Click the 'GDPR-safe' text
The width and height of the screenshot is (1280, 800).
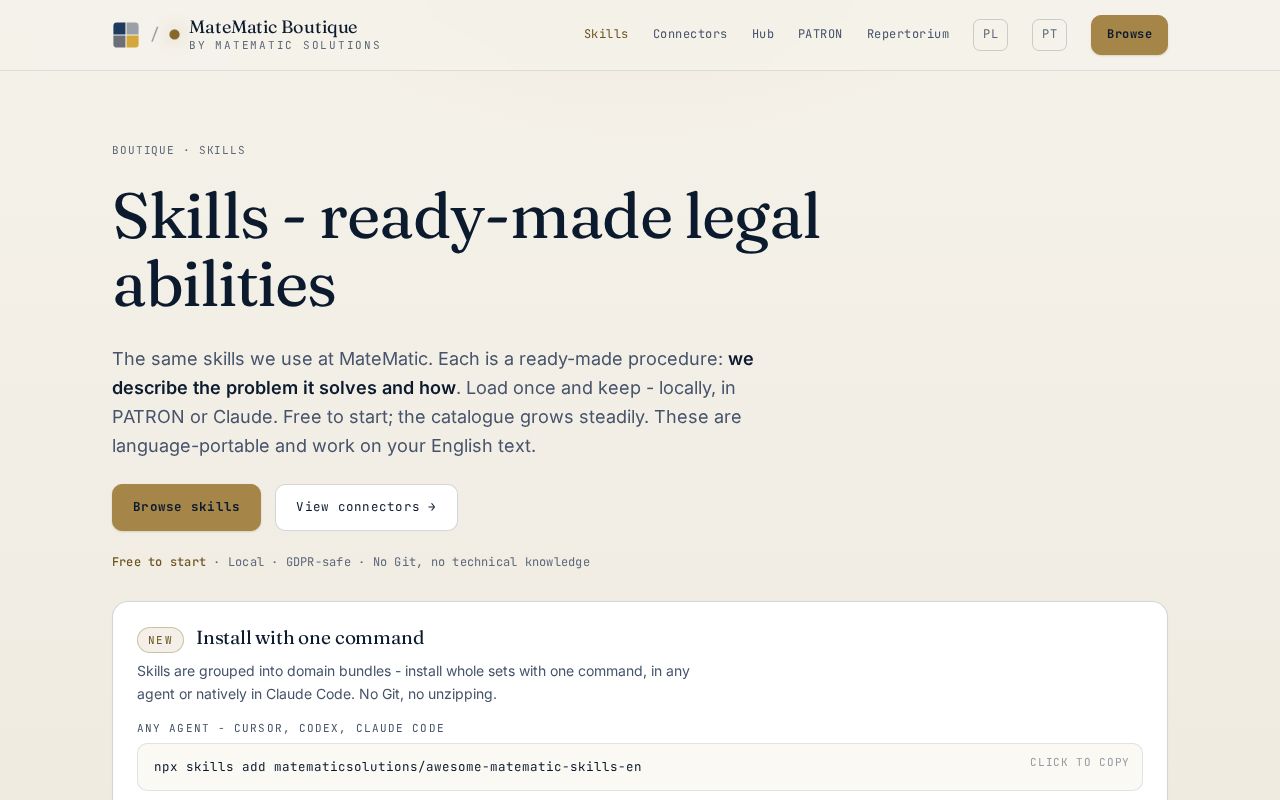(318, 562)
